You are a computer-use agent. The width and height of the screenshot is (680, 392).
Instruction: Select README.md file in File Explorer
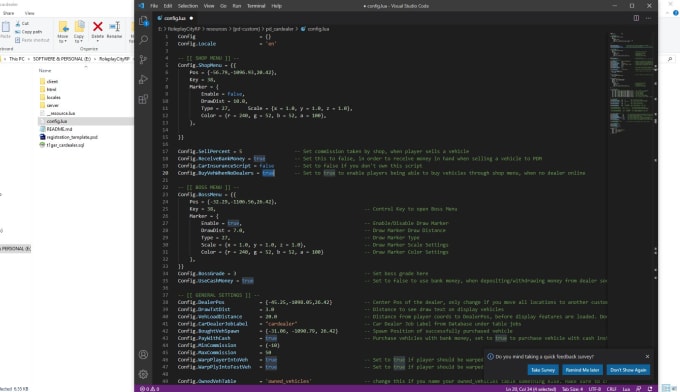point(59,129)
